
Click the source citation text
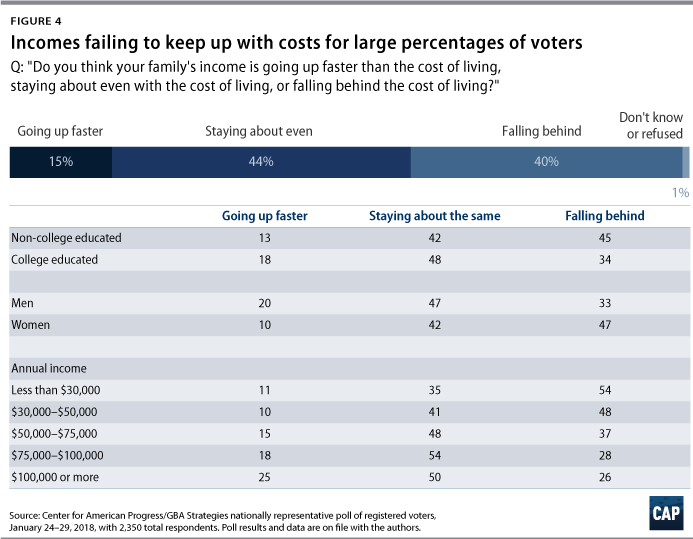click(x=223, y=521)
